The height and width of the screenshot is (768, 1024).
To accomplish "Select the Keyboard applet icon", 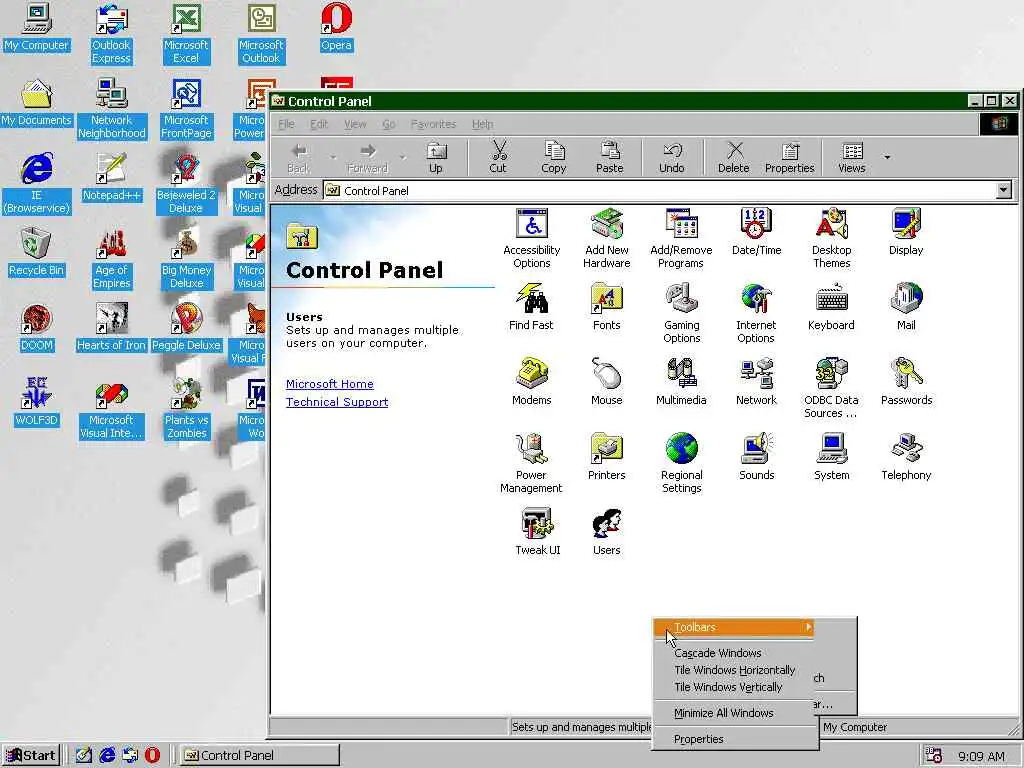I will click(x=831, y=306).
